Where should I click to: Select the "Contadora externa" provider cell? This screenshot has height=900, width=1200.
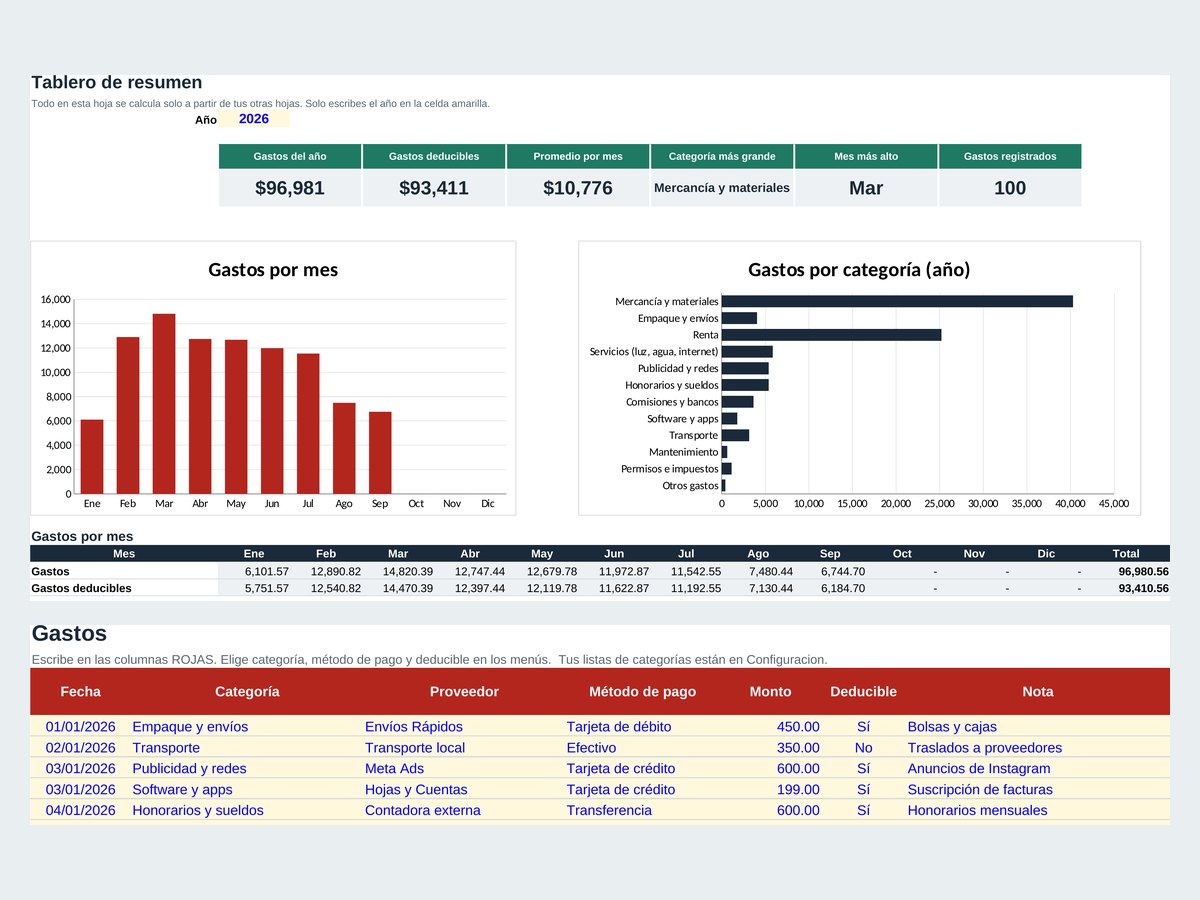coord(464,811)
